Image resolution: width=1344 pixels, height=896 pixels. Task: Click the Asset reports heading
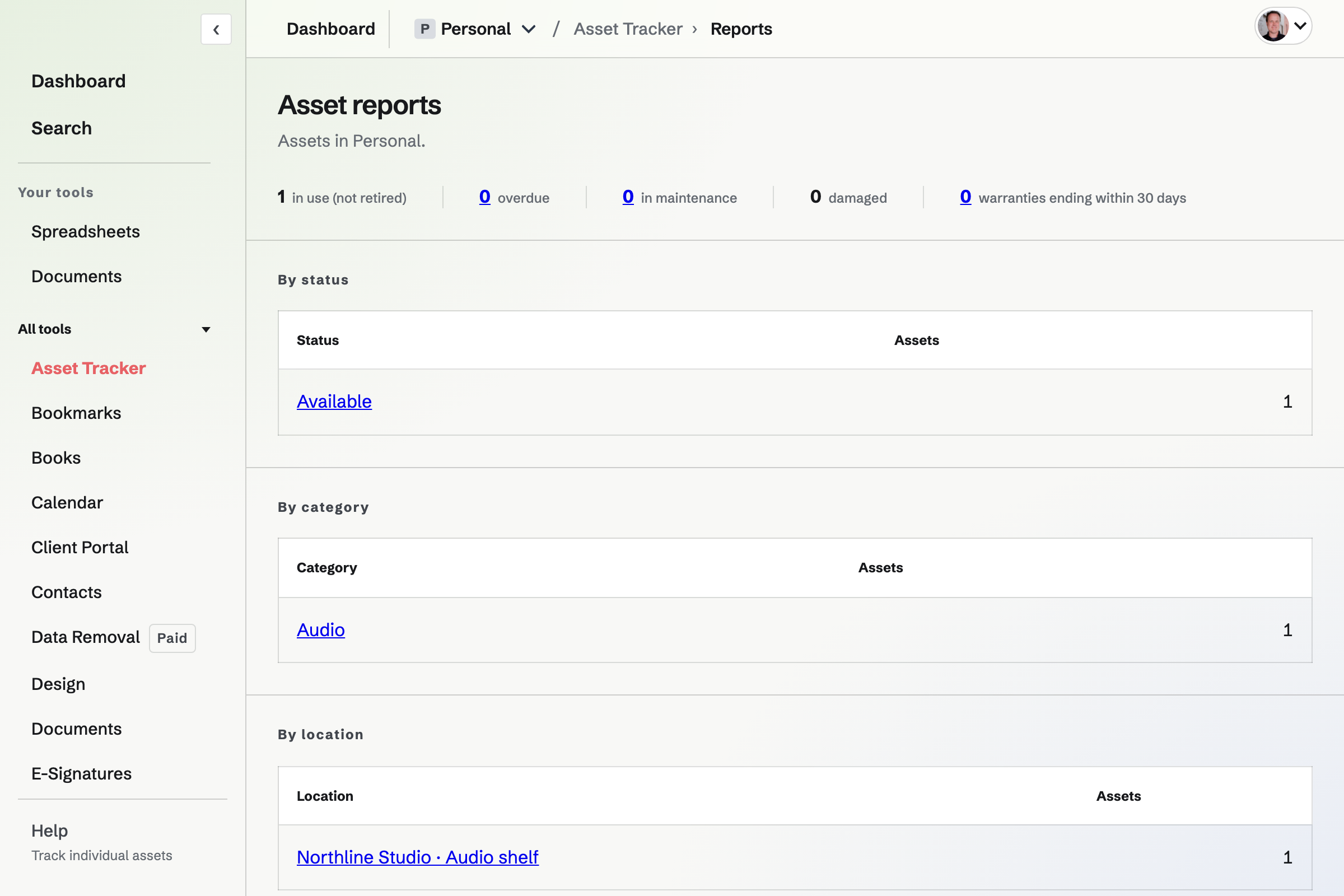(360, 105)
